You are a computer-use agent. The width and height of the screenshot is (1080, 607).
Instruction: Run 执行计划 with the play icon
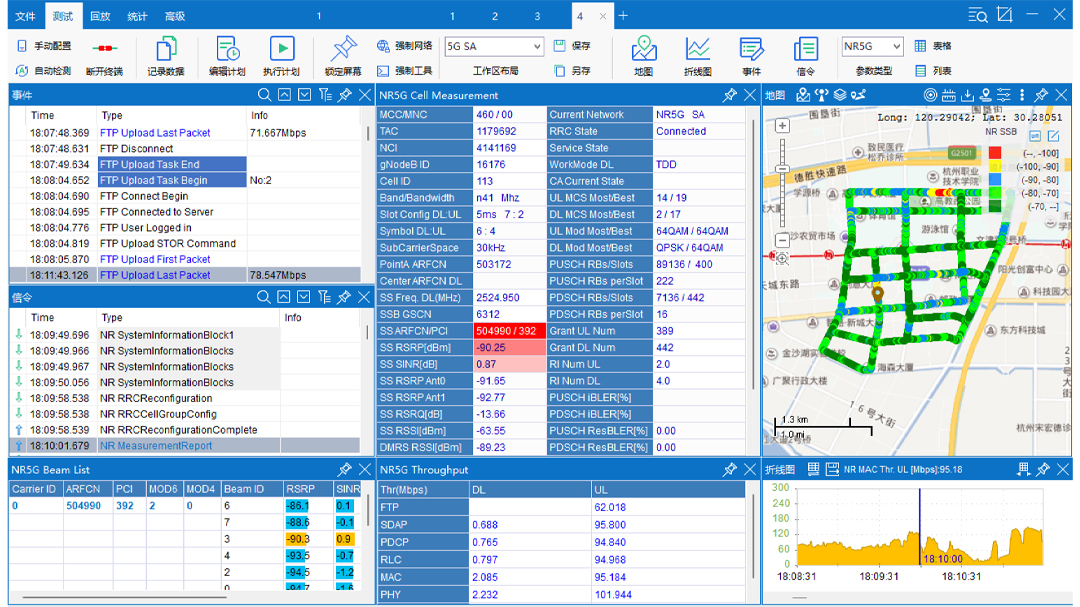click(282, 49)
